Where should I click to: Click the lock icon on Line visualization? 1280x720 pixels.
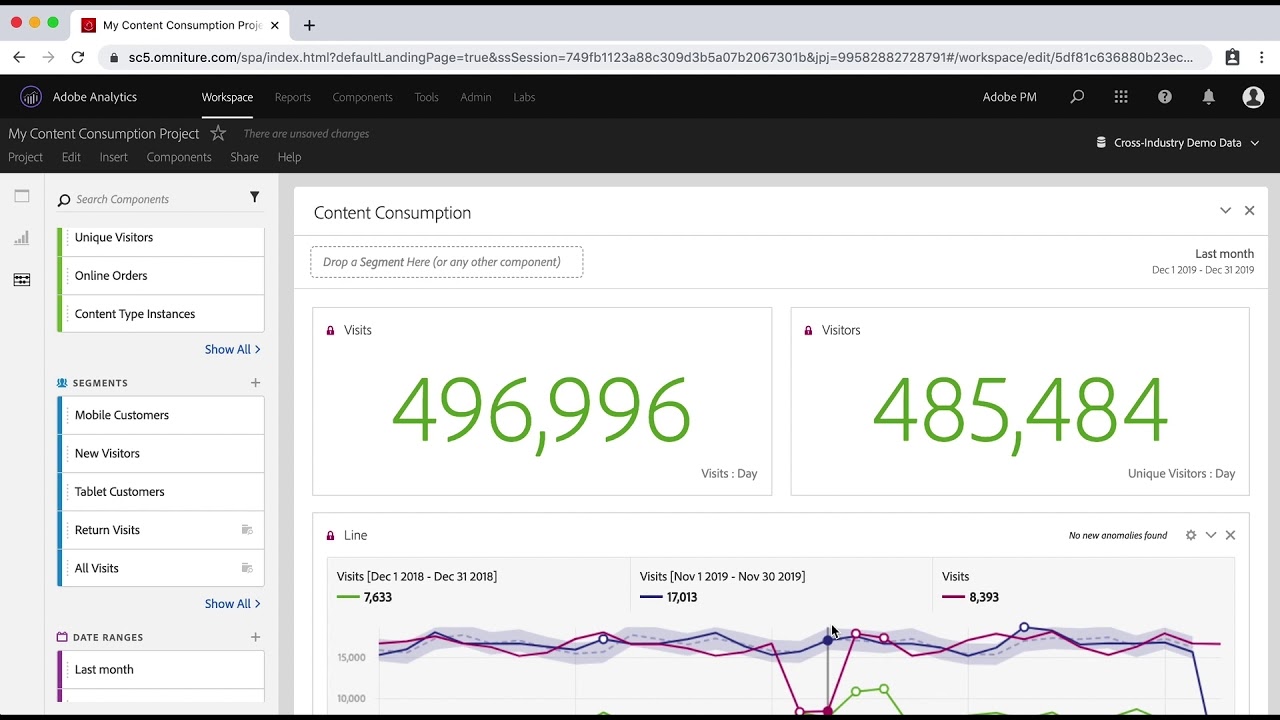[x=331, y=535]
